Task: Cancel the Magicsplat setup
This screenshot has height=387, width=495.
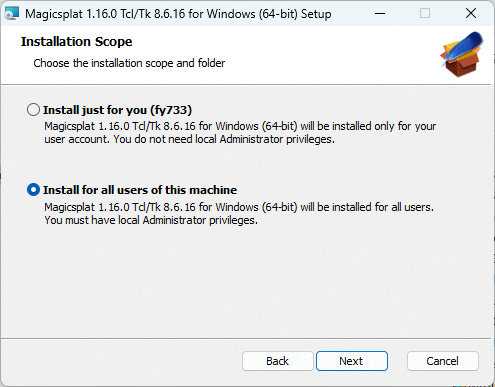Action: pyautogui.click(x=443, y=361)
